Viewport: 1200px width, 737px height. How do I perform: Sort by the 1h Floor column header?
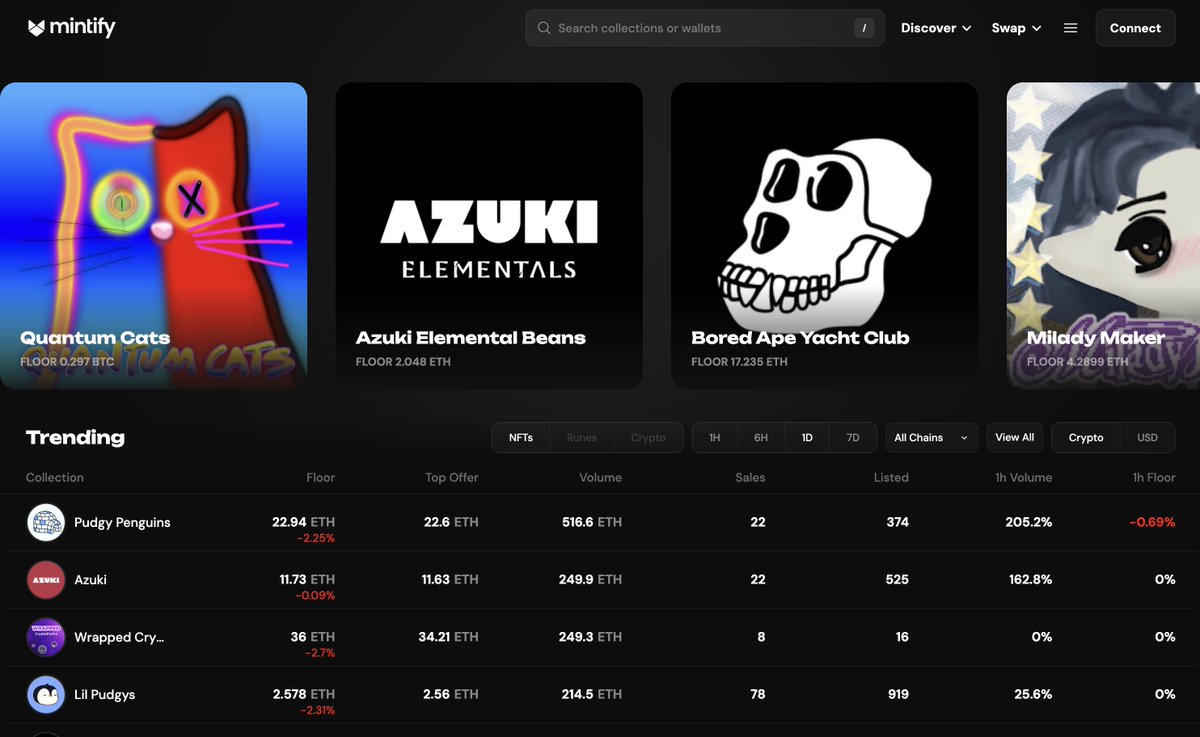(1154, 478)
